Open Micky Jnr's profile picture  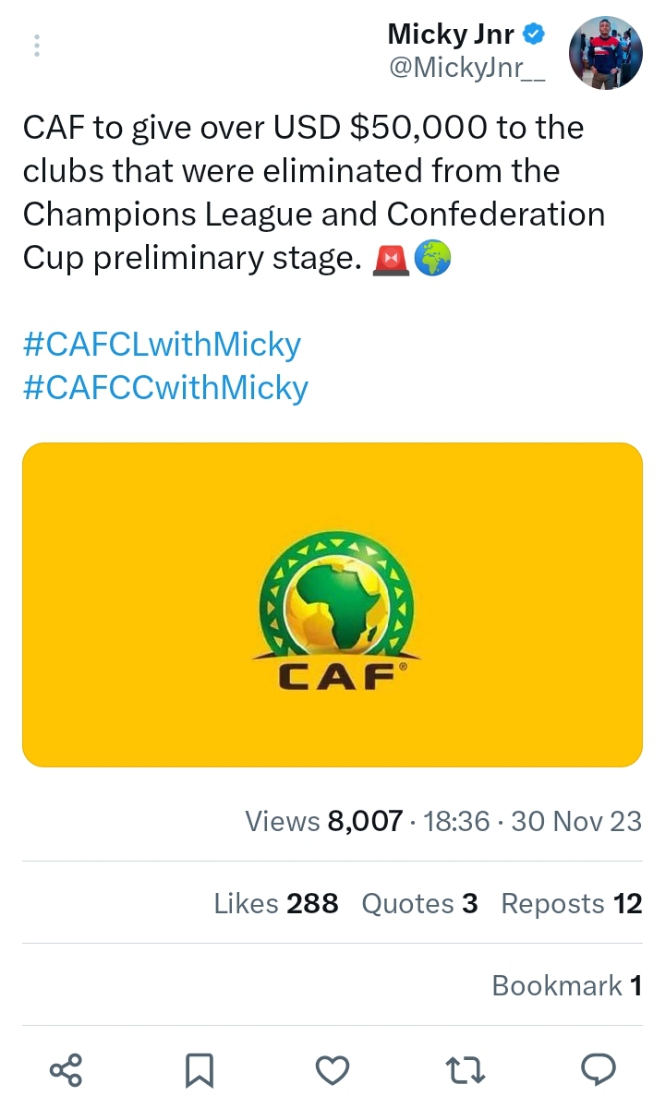coord(606,52)
